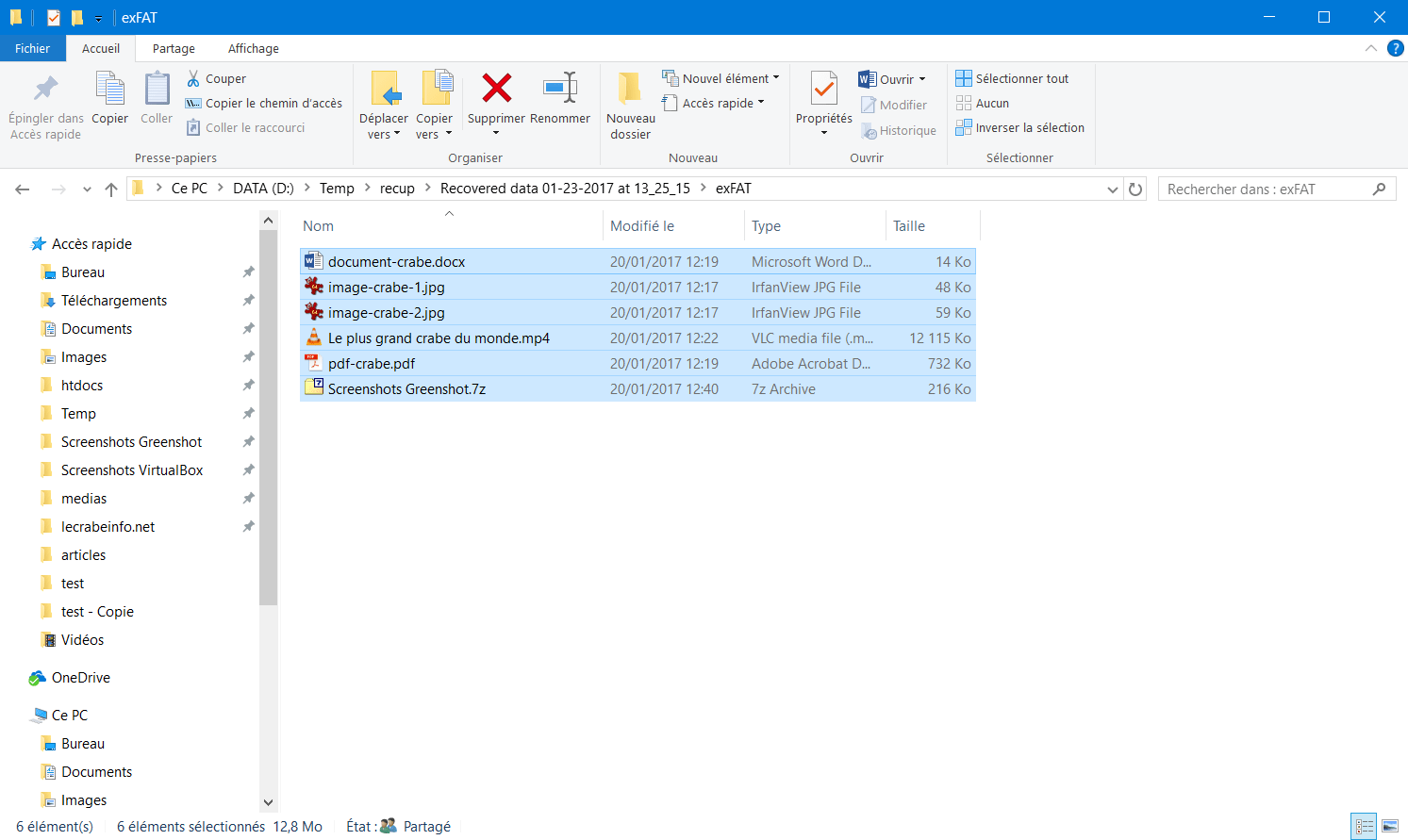Switch to the Accueil tab
The width and height of the screenshot is (1408, 840).
coord(101,49)
